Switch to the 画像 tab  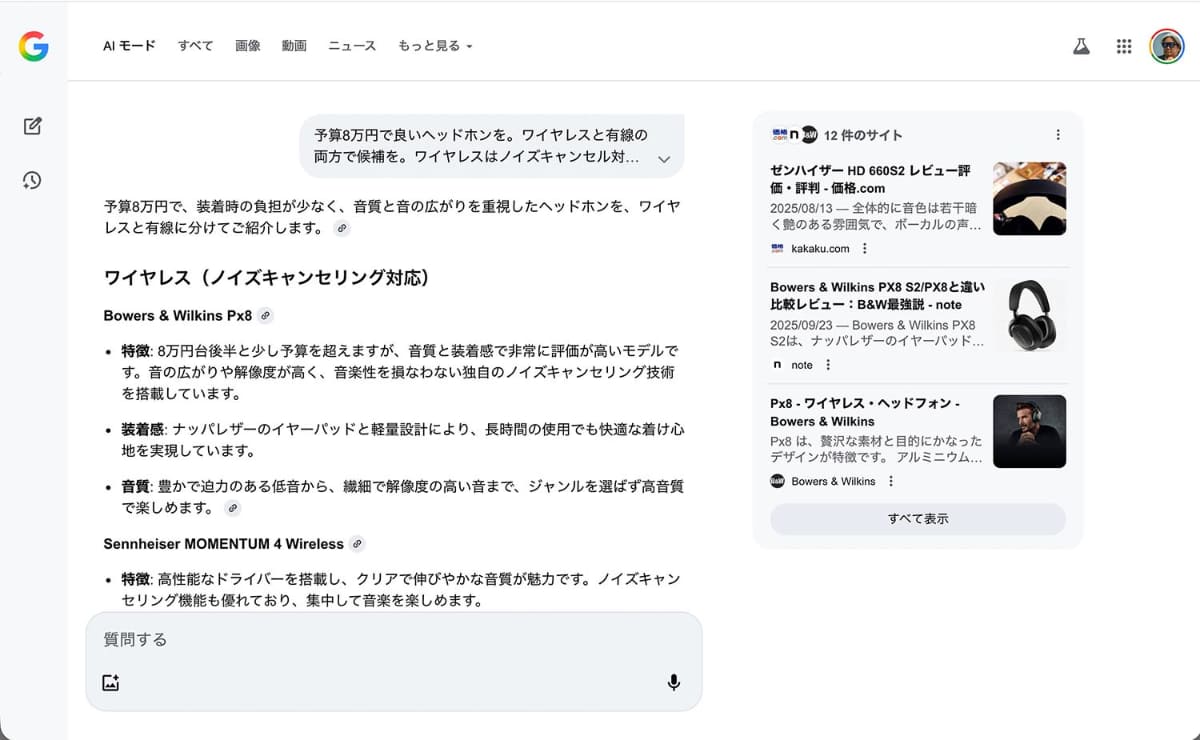[248, 46]
